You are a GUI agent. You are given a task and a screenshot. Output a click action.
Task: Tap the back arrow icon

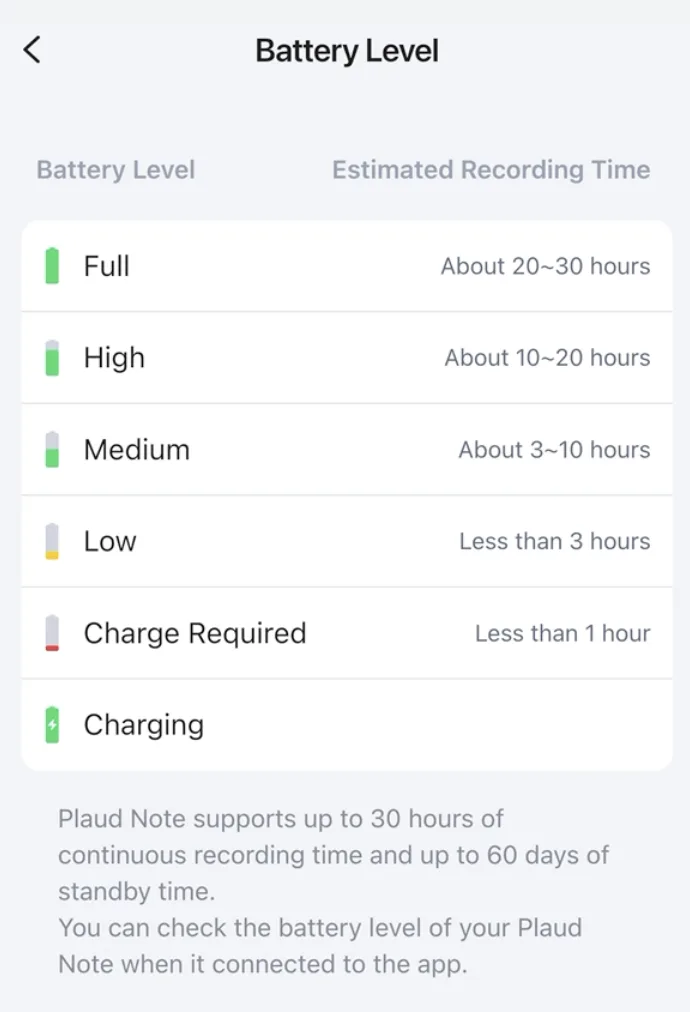32,50
